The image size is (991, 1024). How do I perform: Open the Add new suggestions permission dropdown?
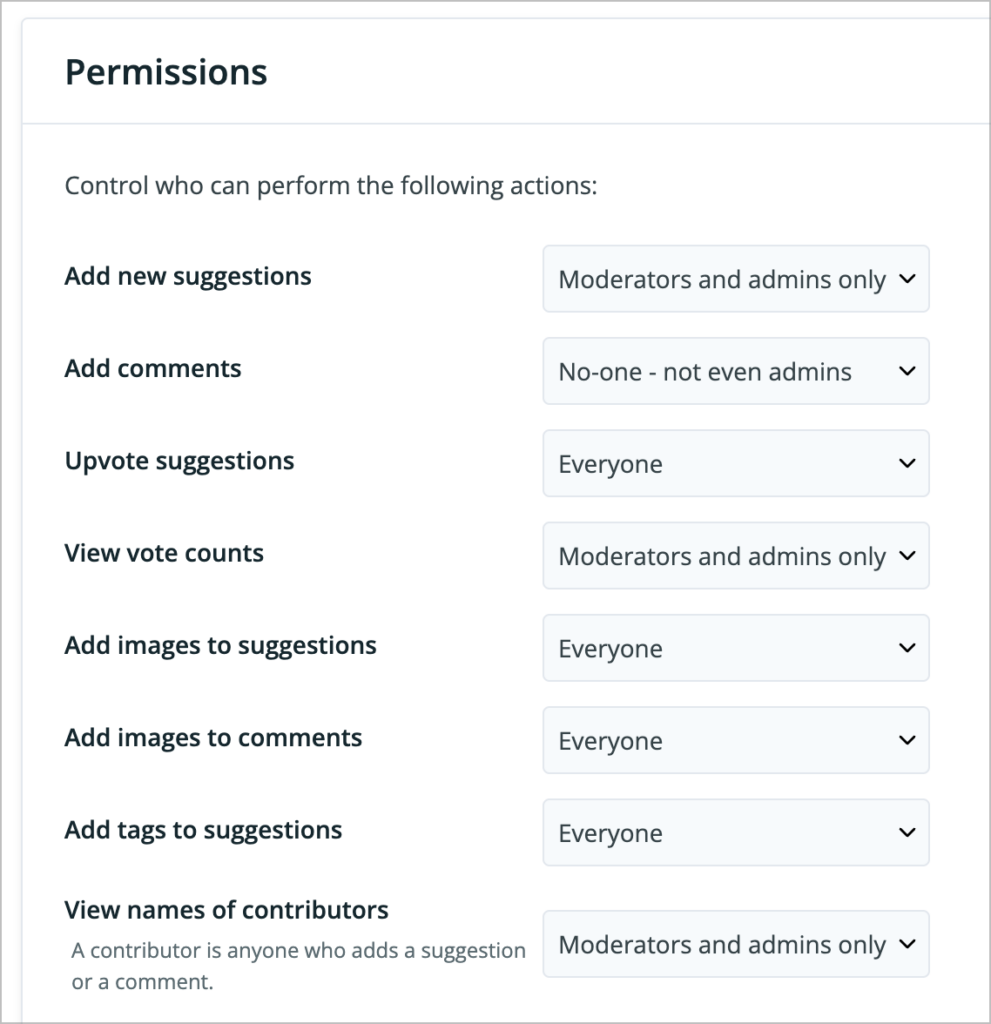click(736, 279)
